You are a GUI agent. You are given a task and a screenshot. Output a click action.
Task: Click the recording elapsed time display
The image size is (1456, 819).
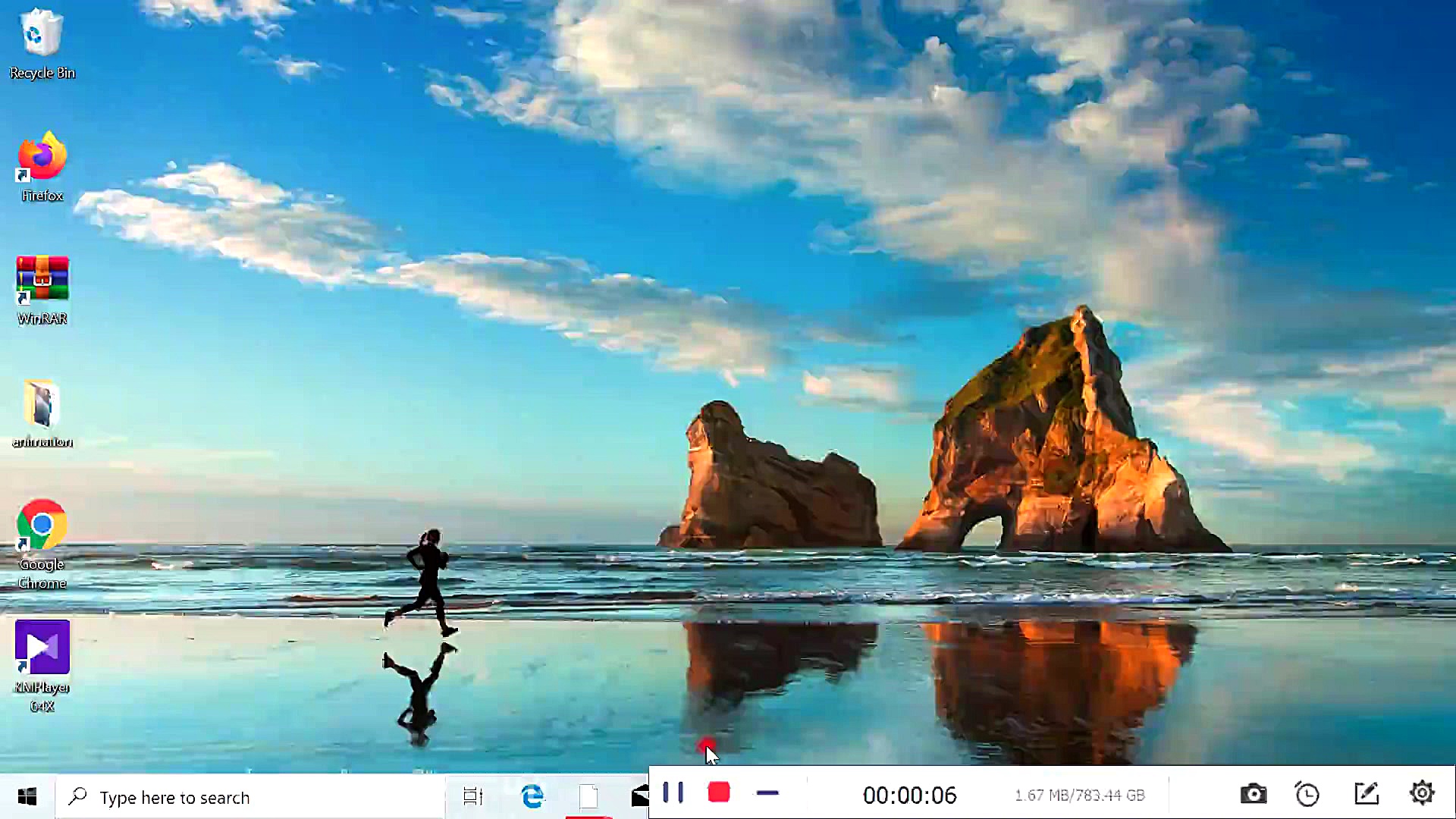pyautogui.click(x=909, y=795)
